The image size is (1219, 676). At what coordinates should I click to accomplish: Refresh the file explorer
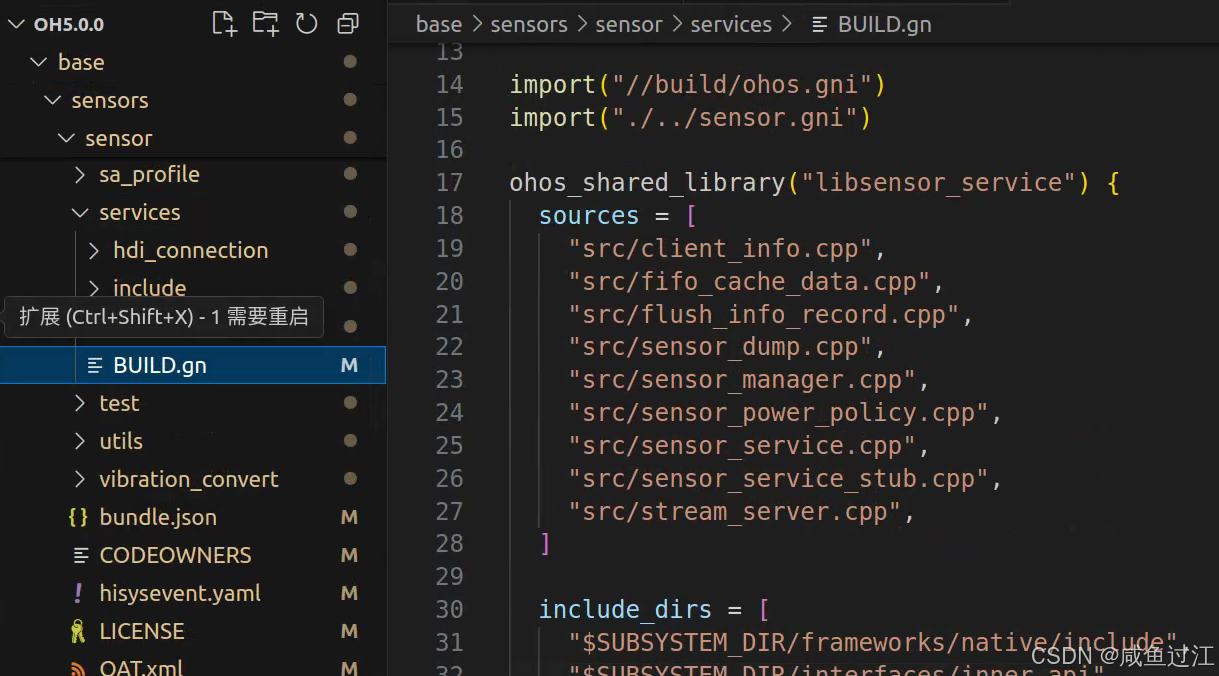coord(306,23)
